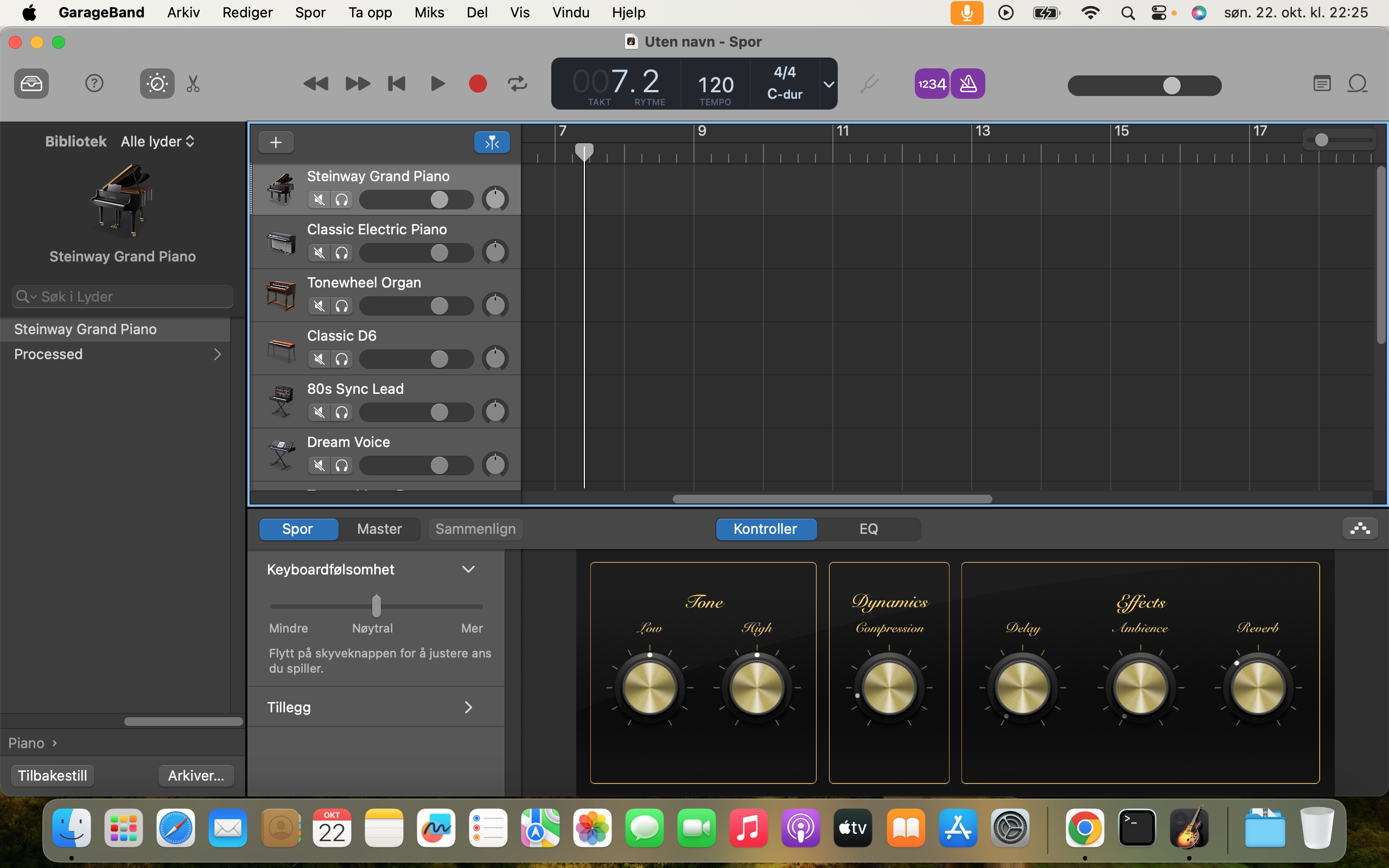Go to beginning with skip-back button
Screen dimensions: 1389x868
pos(397,84)
